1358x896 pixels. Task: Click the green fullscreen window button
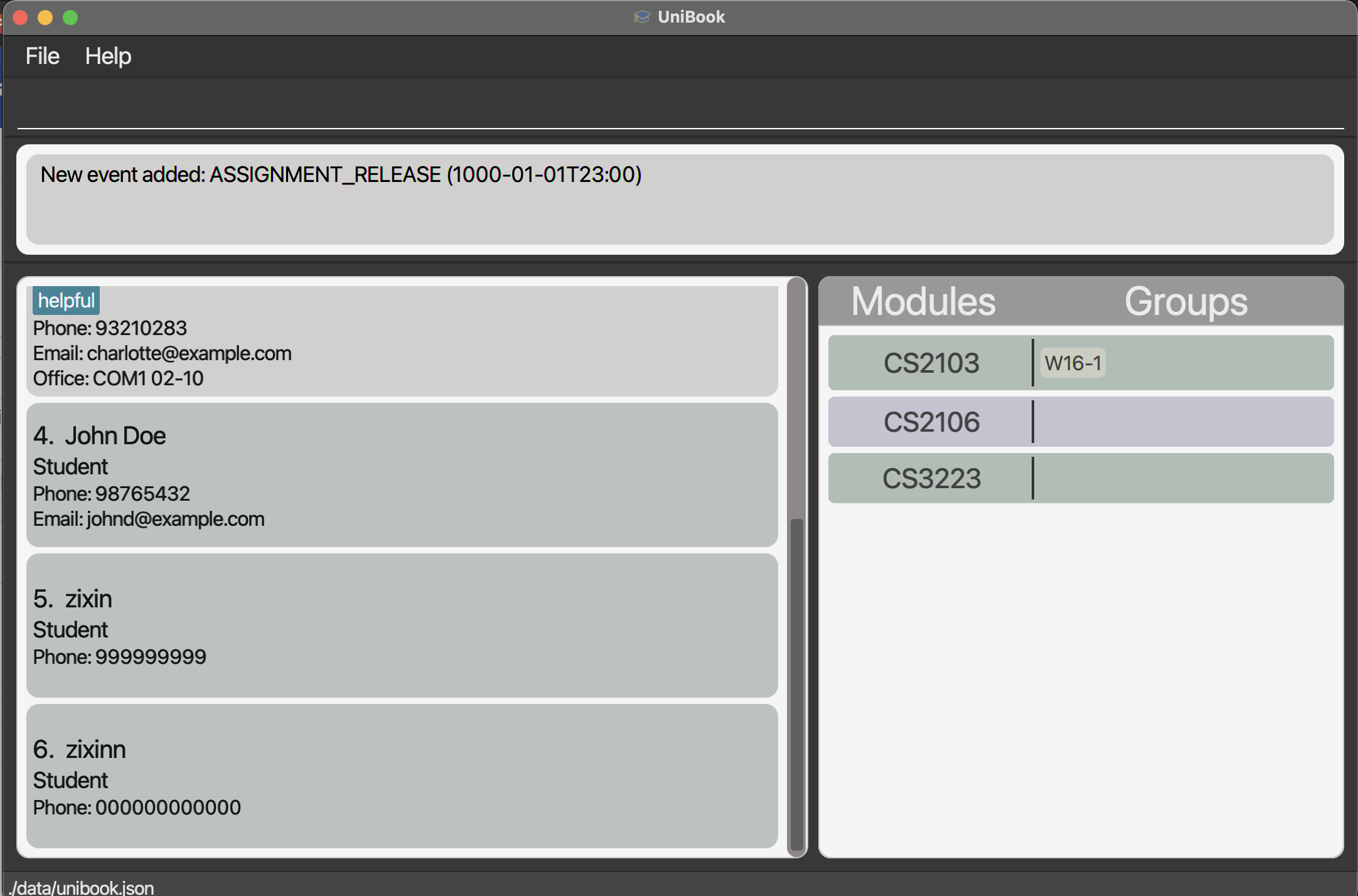(x=70, y=18)
